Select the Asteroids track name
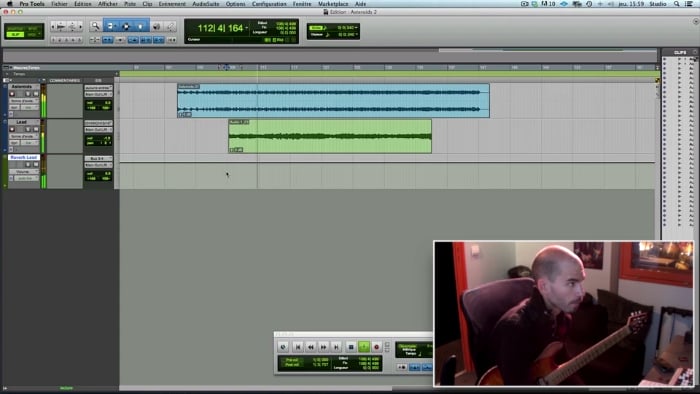Viewport: 700px width, 394px height. tap(22, 87)
